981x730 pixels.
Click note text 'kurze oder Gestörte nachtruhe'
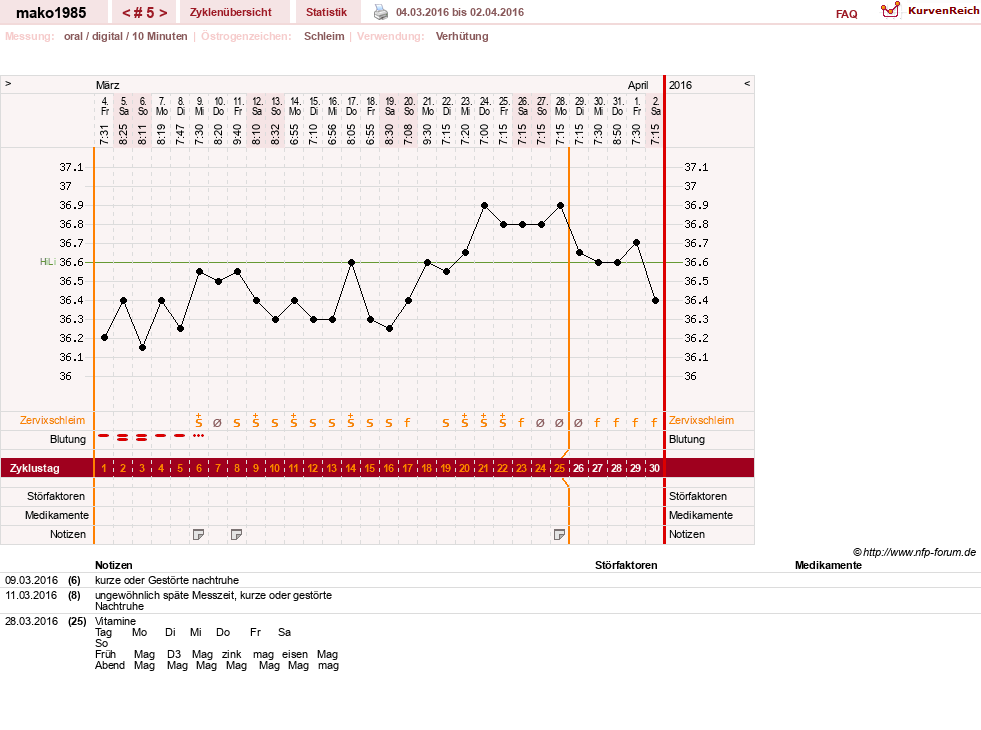click(167, 580)
